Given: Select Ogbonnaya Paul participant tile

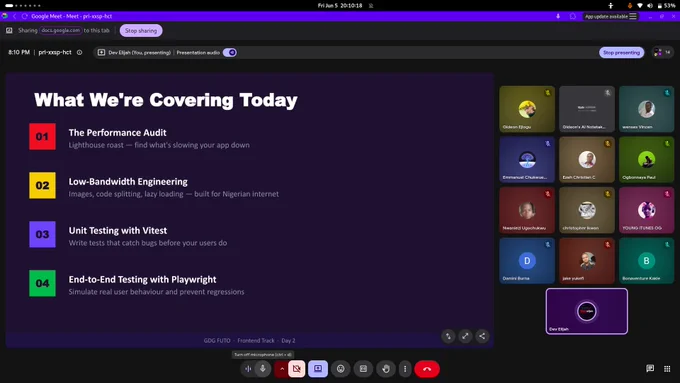Looking at the screenshot, I should coord(647,160).
